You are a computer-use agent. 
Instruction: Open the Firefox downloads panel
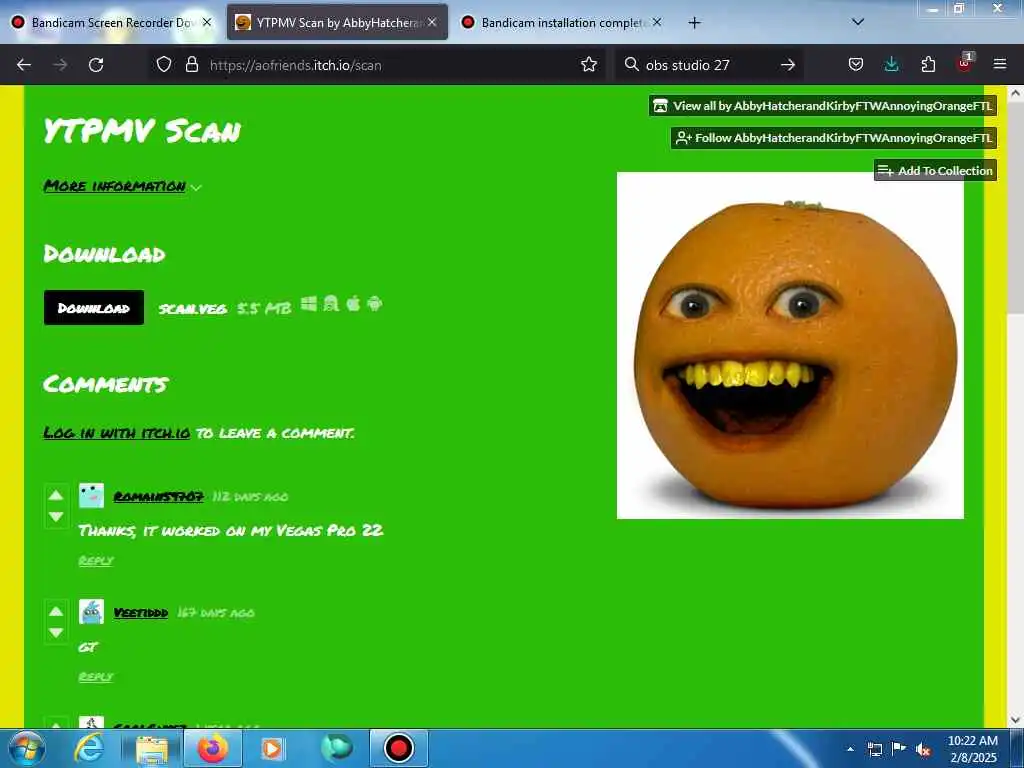[x=891, y=65]
